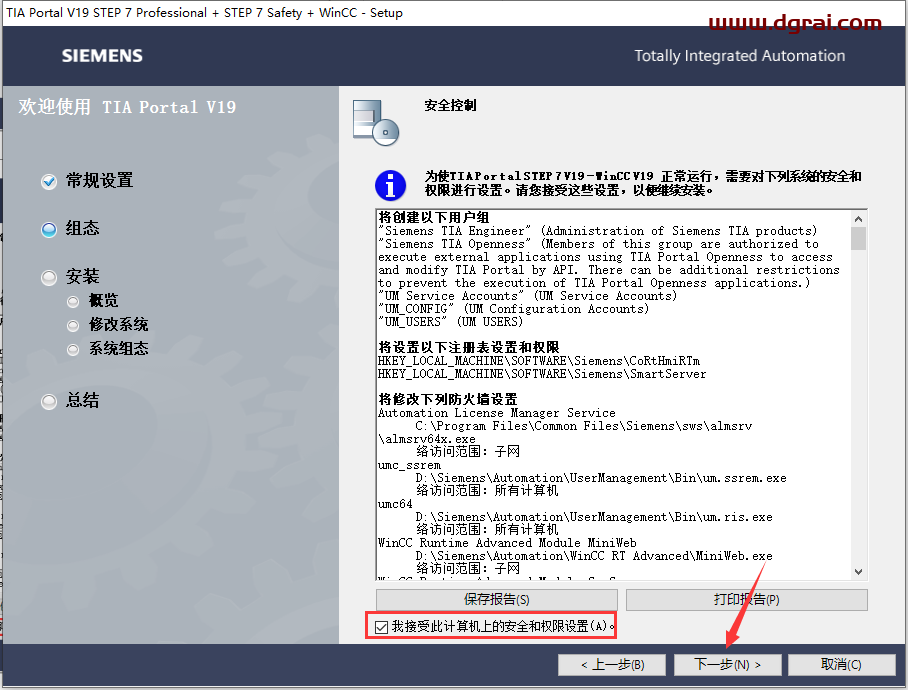
Task: Continue with 下一步(N) button
Action: pos(728,665)
